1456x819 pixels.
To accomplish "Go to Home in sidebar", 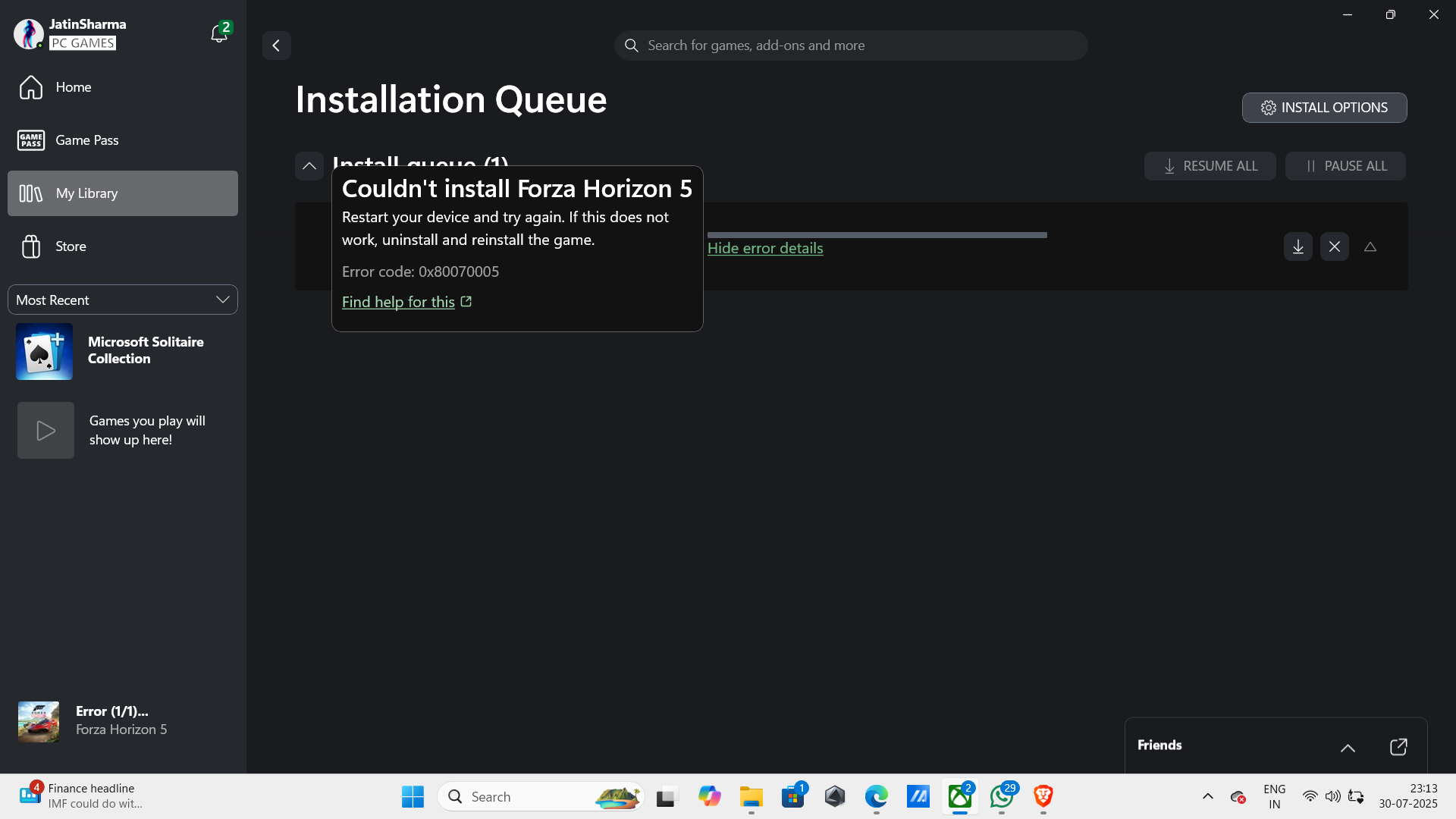I will click(x=73, y=87).
